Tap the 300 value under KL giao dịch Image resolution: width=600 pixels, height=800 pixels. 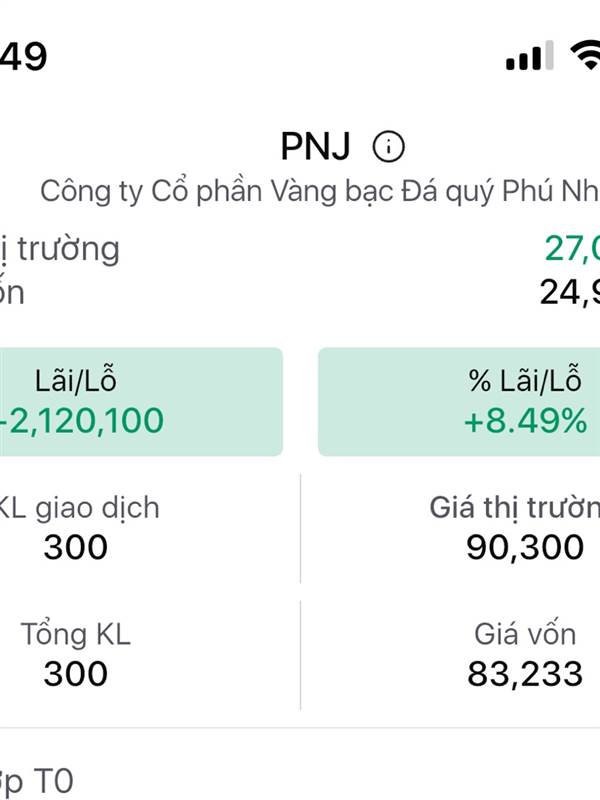(x=76, y=547)
